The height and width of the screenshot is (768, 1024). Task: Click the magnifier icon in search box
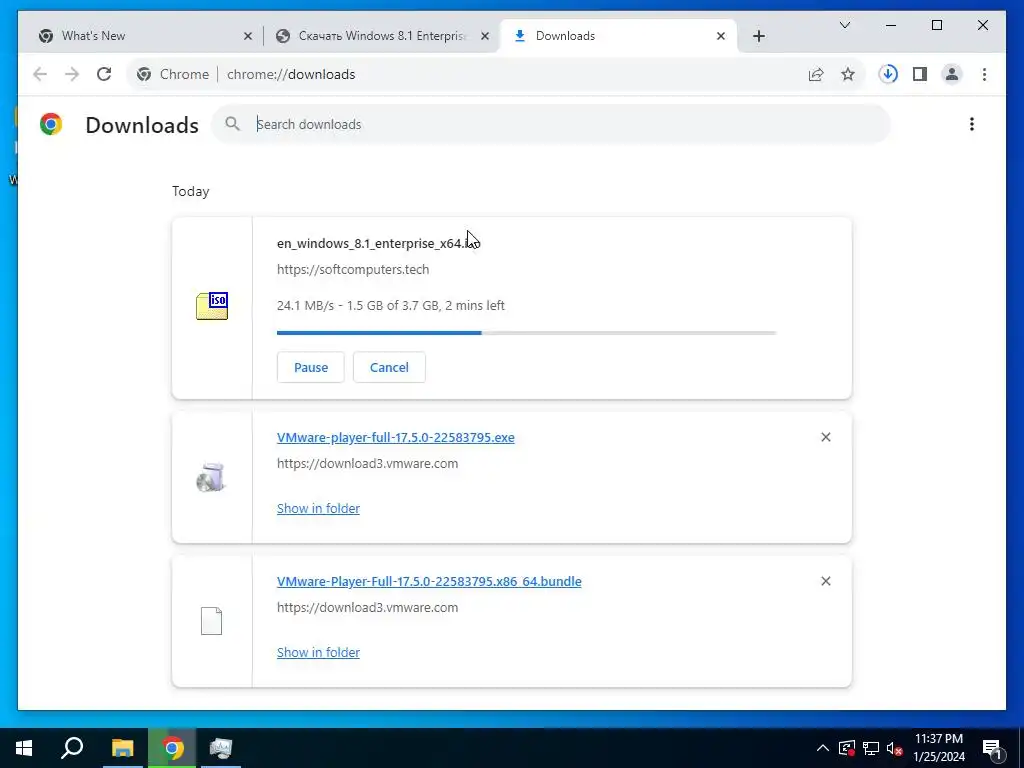[232, 123]
